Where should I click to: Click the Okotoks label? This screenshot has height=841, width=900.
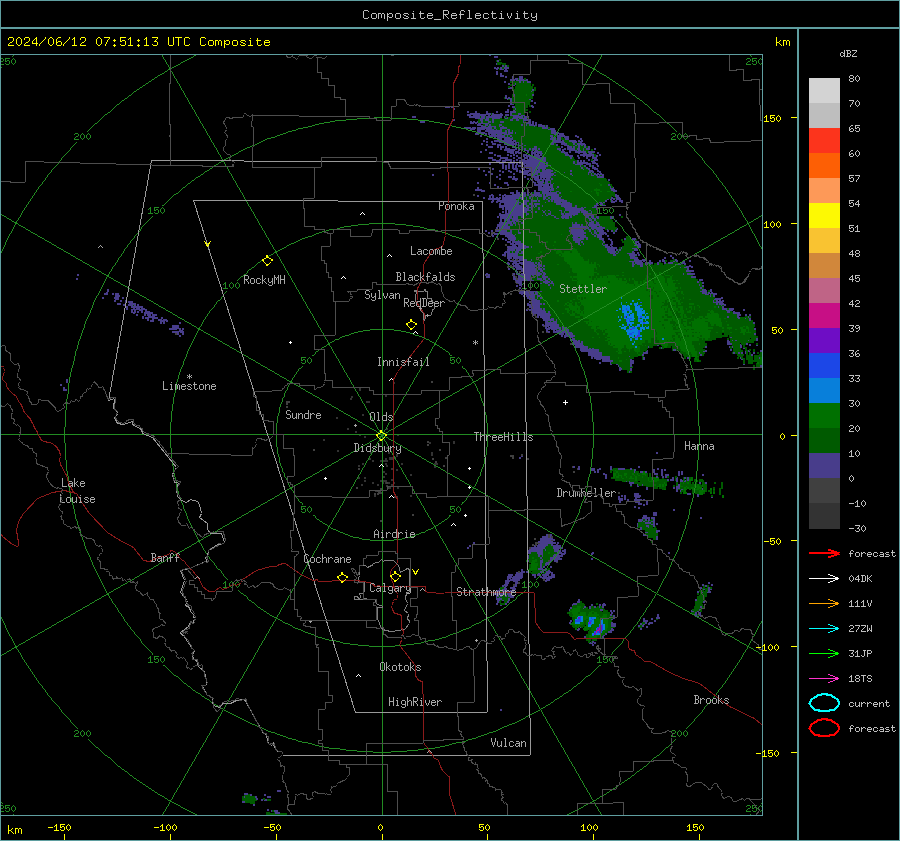400,667
